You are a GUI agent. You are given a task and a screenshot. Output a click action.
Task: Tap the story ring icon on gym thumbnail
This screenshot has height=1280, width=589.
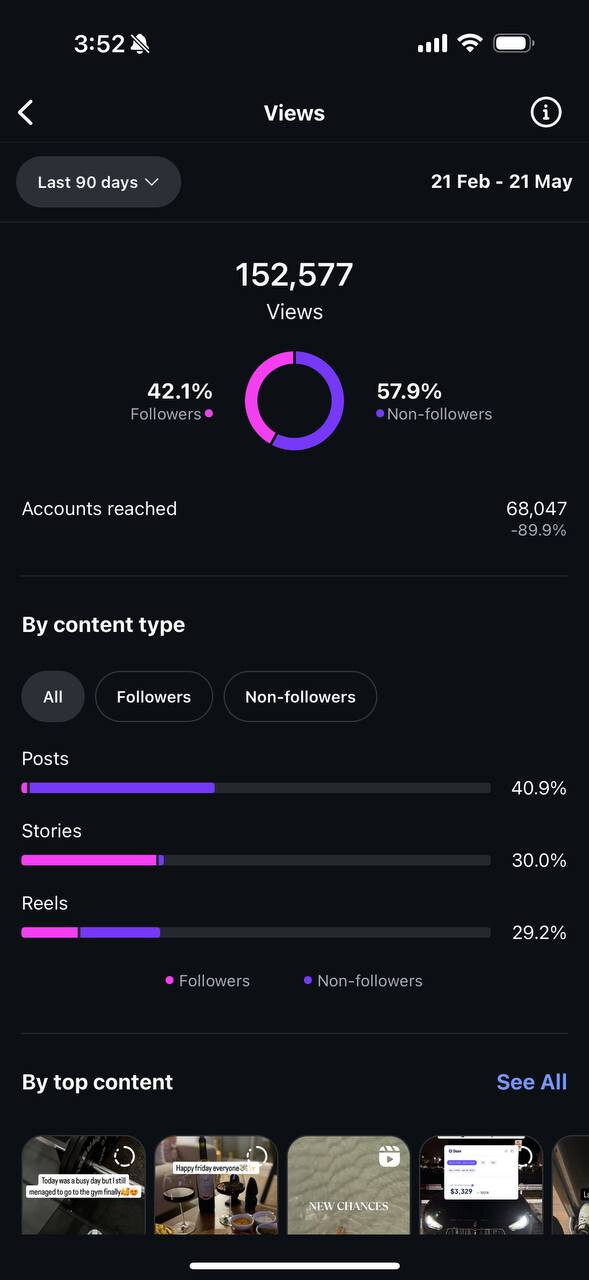[124, 1156]
